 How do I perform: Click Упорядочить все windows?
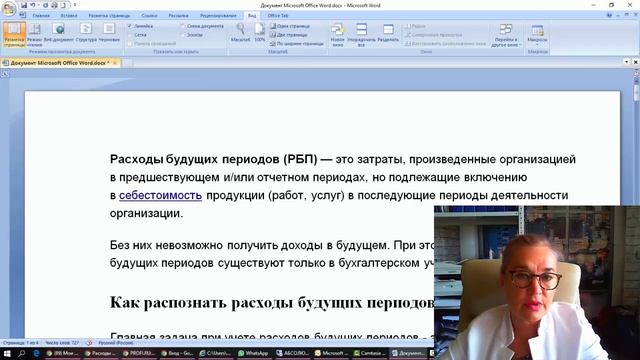click(361, 35)
